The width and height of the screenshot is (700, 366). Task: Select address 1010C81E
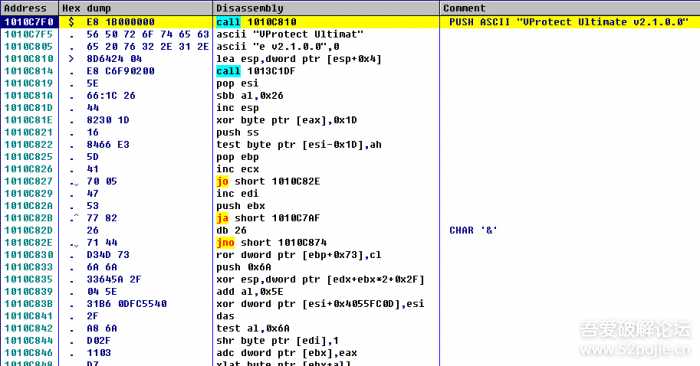(29, 120)
